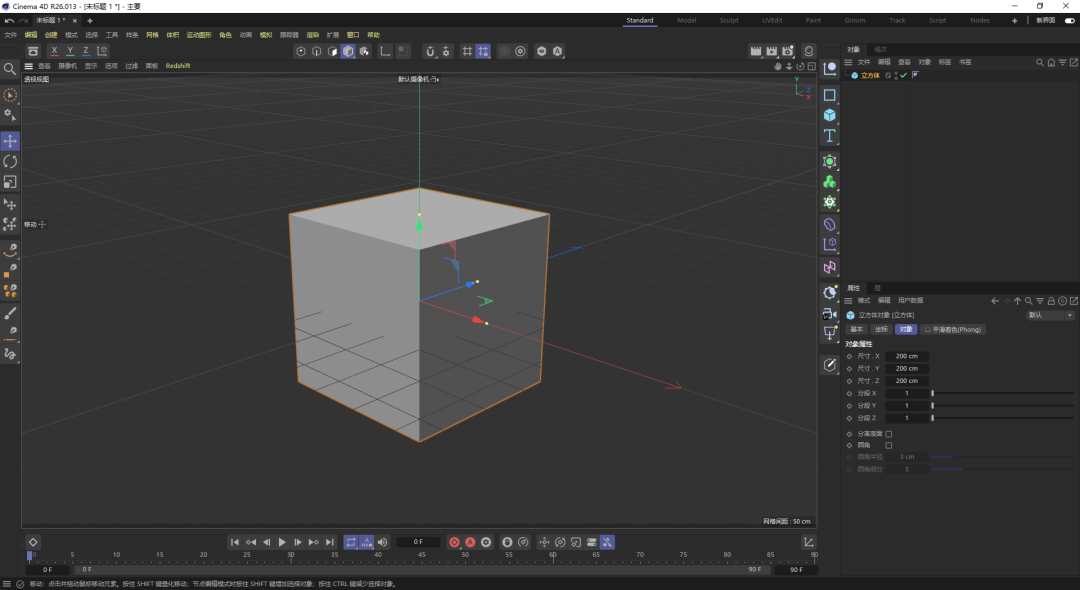Open the 创建 menu

51,35
